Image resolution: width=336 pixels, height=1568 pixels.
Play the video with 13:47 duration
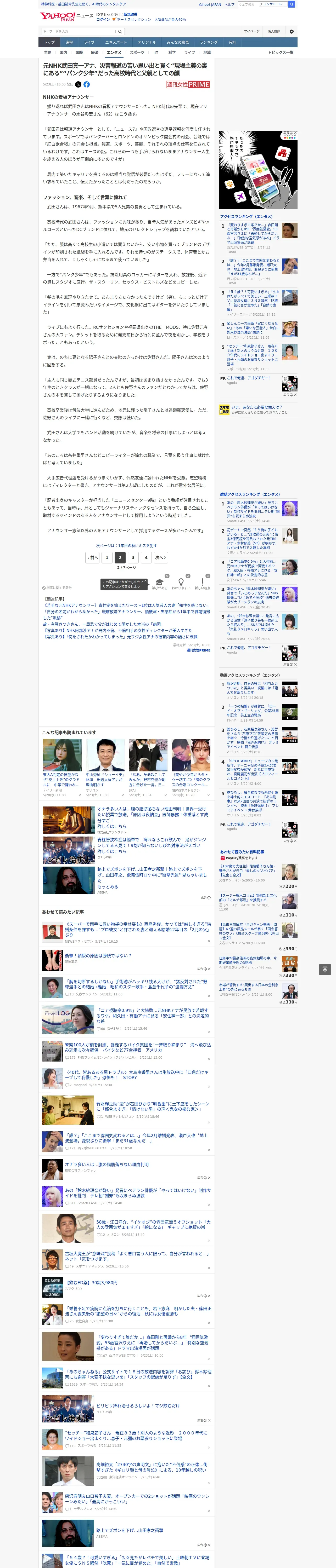tap(290, 689)
